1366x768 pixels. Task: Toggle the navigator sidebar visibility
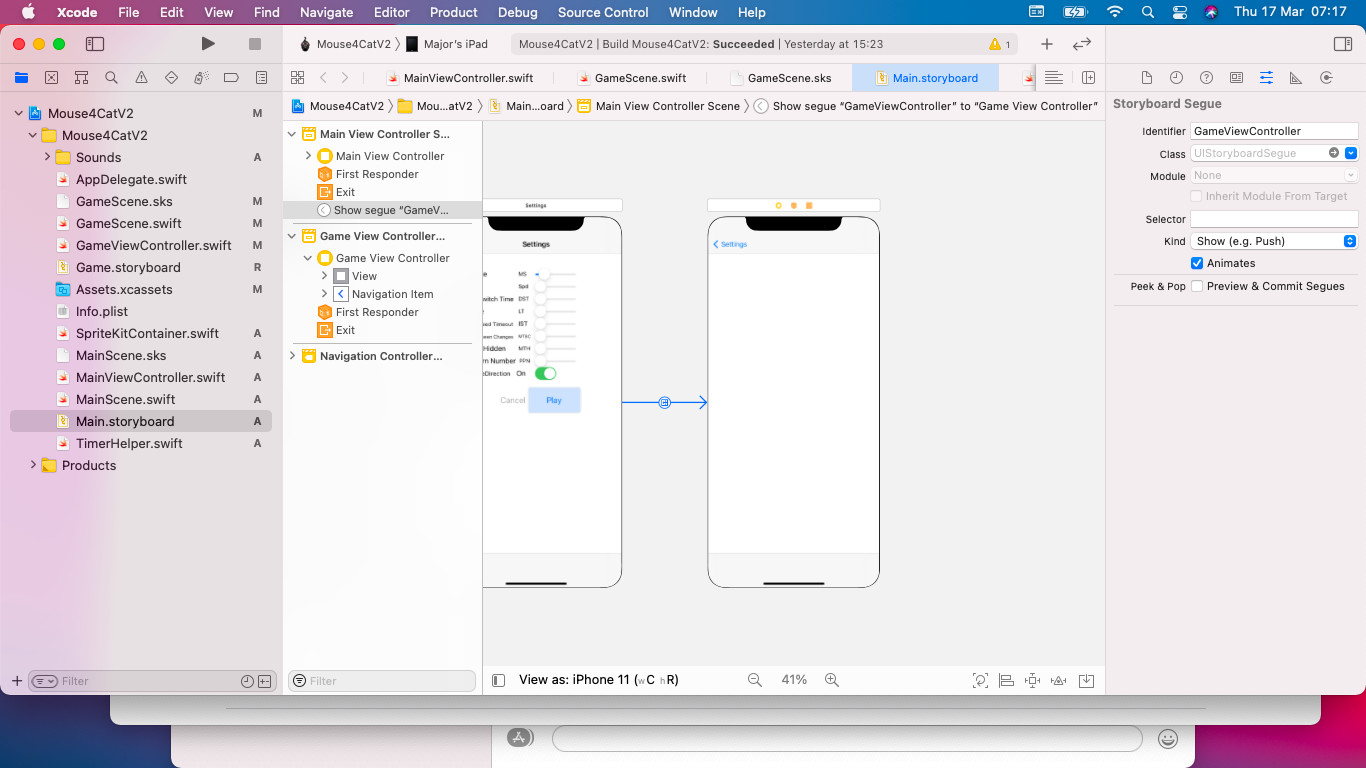(x=95, y=44)
